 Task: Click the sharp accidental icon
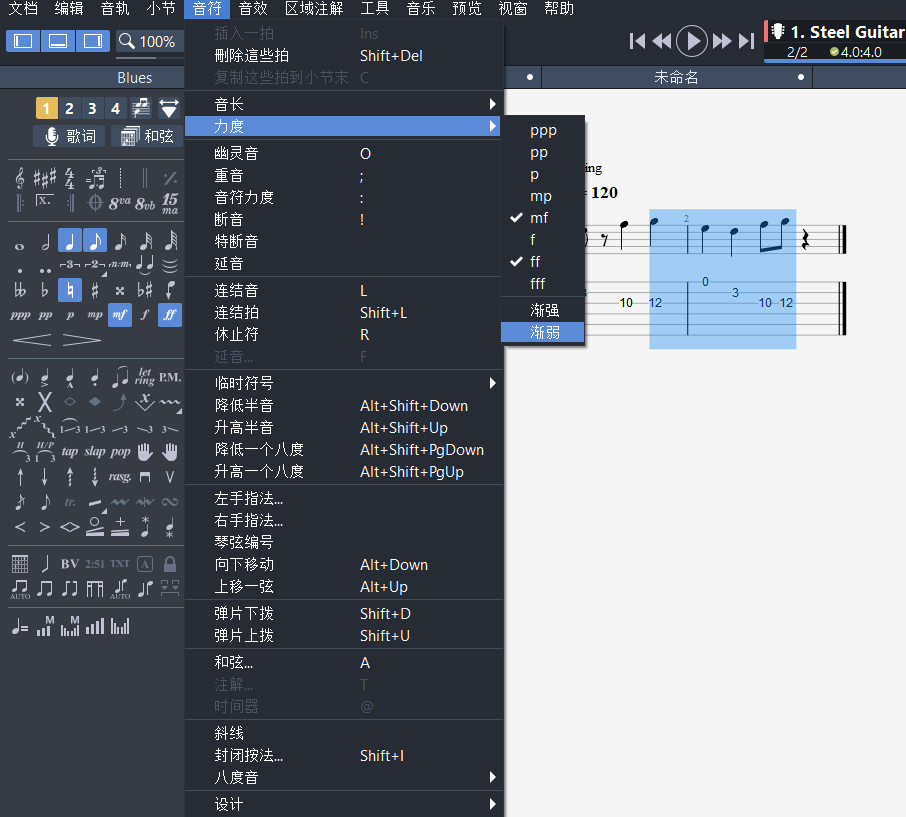pos(95,290)
